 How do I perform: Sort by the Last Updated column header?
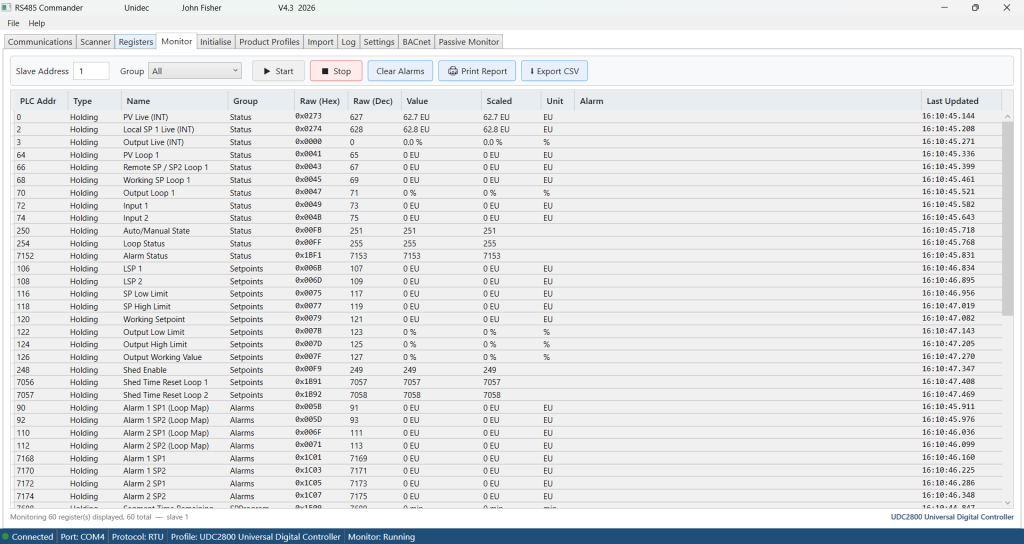pyautogui.click(x=952, y=101)
